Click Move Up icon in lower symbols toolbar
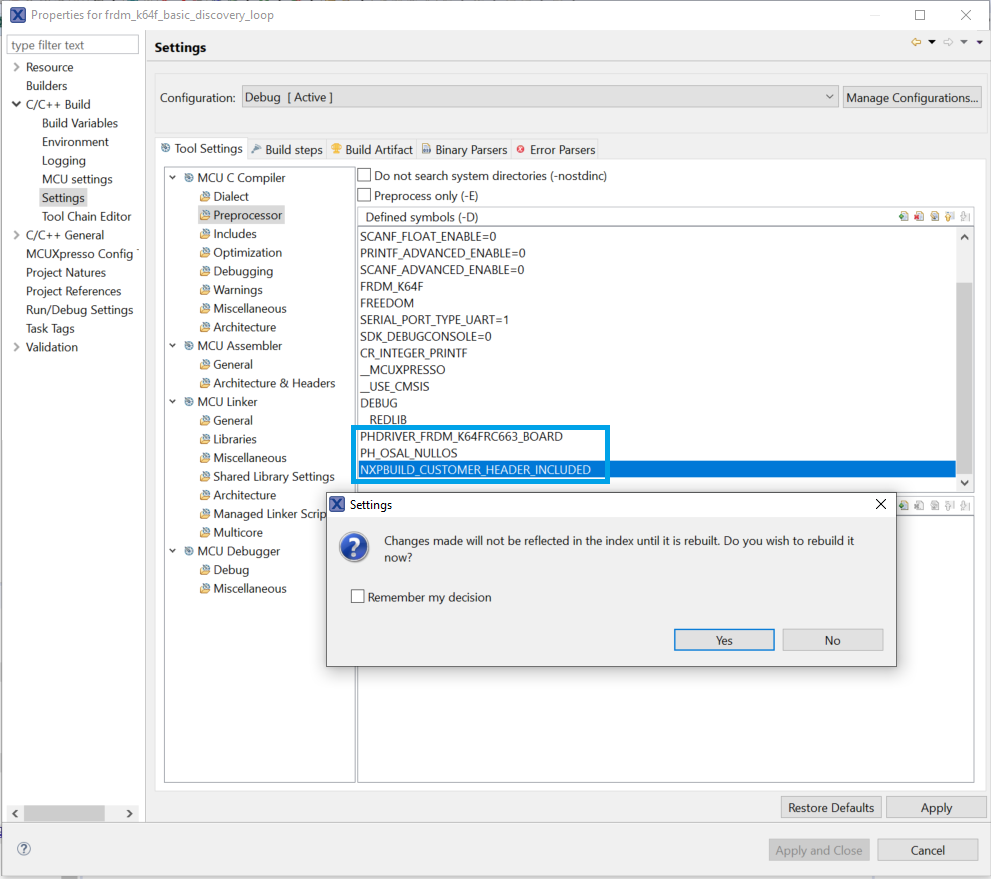 point(950,506)
